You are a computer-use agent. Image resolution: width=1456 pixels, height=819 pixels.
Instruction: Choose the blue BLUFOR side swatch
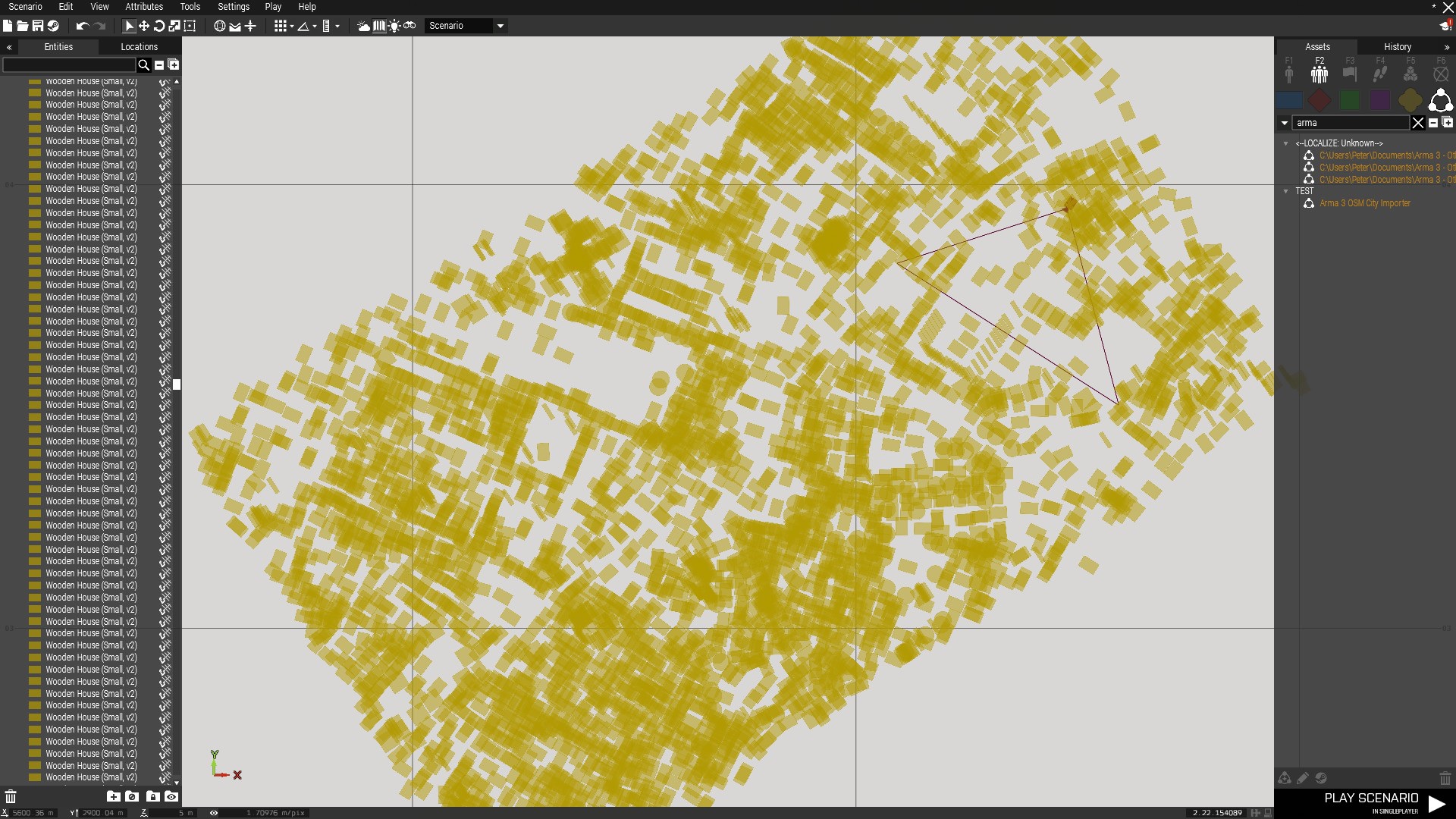click(1289, 100)
